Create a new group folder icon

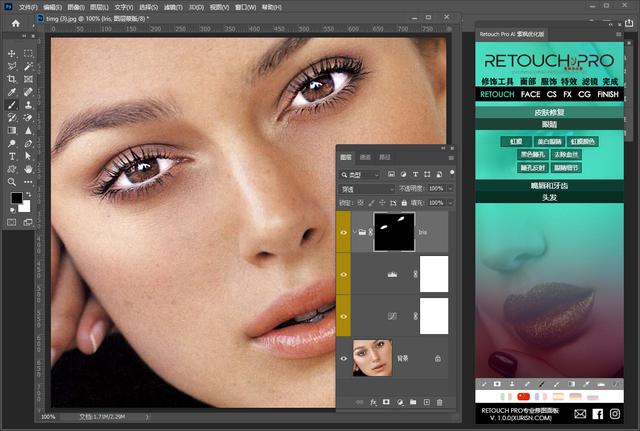413,402
